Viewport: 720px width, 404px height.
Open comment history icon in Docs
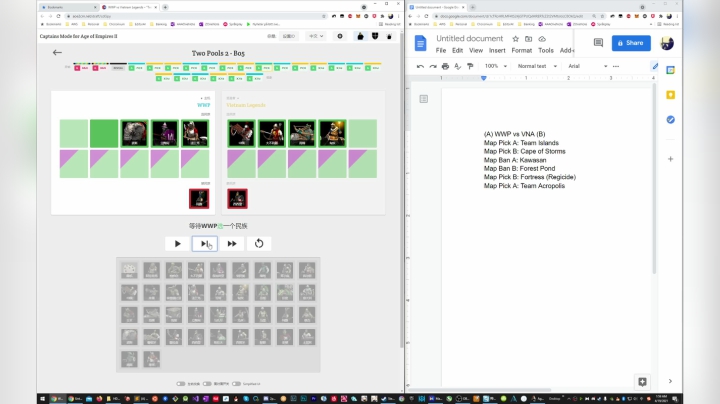pyautogui.click(x=598, y=43)
